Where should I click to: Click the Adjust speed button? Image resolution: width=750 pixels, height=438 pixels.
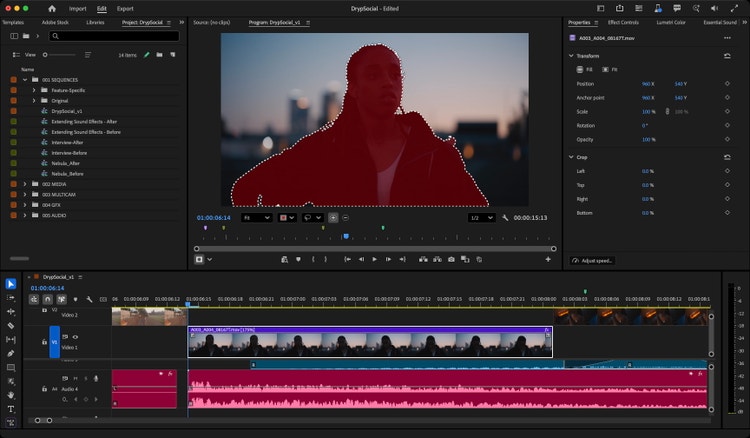[592, 261]
